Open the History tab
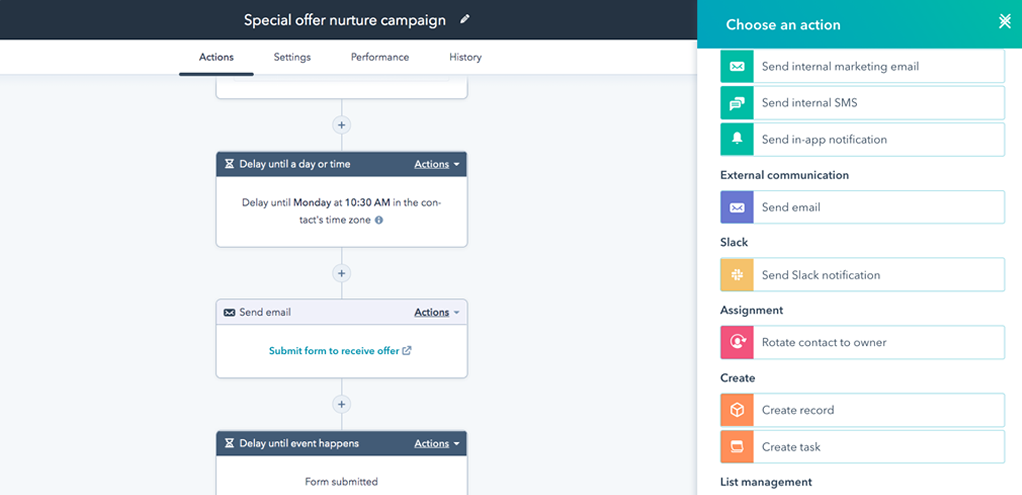The width and height of the screenshot is (1022, 495). 465,57
